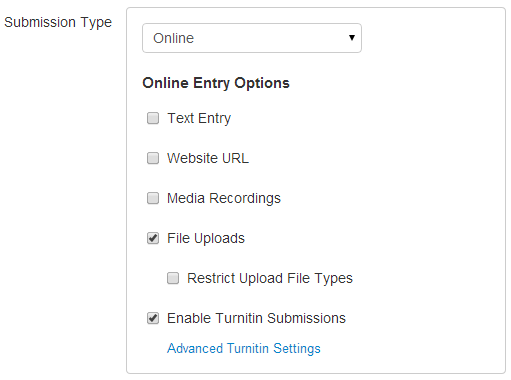Open Advanced Turnitin Settings link
The image size is (511, 380).
[244, 348]
